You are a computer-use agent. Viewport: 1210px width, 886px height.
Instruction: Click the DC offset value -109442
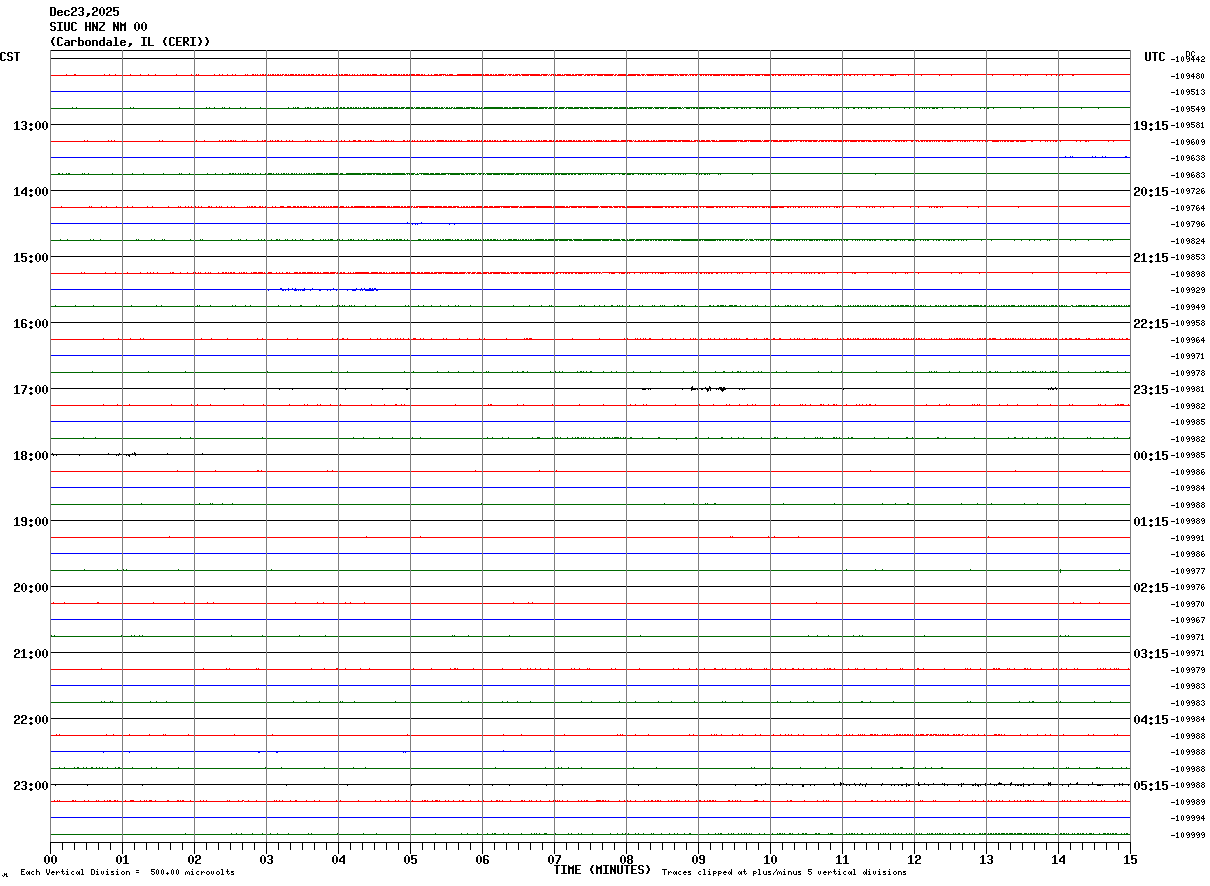point(1188,59)
